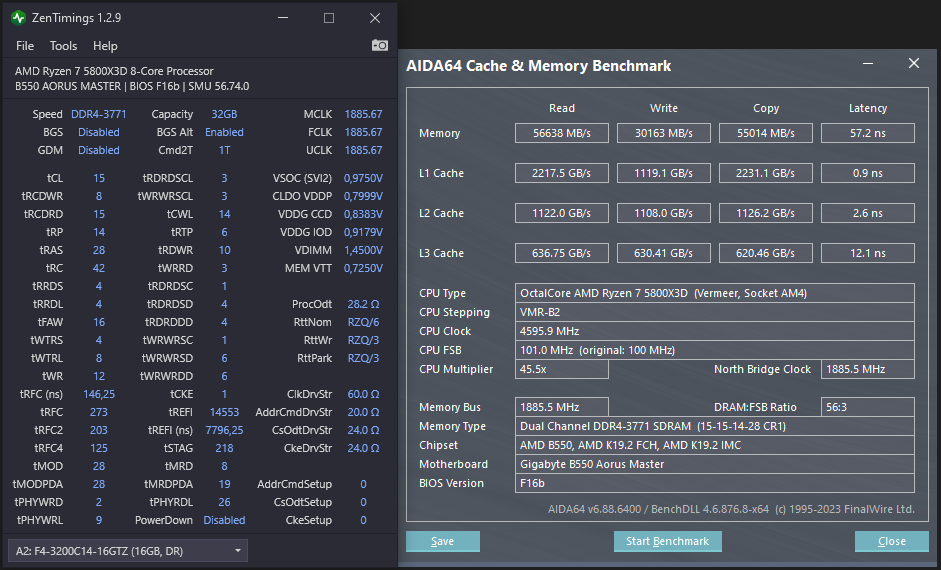Click the MCLK value 1885.67
Viewport: 941px width, 570px height.
pos(363,114)
